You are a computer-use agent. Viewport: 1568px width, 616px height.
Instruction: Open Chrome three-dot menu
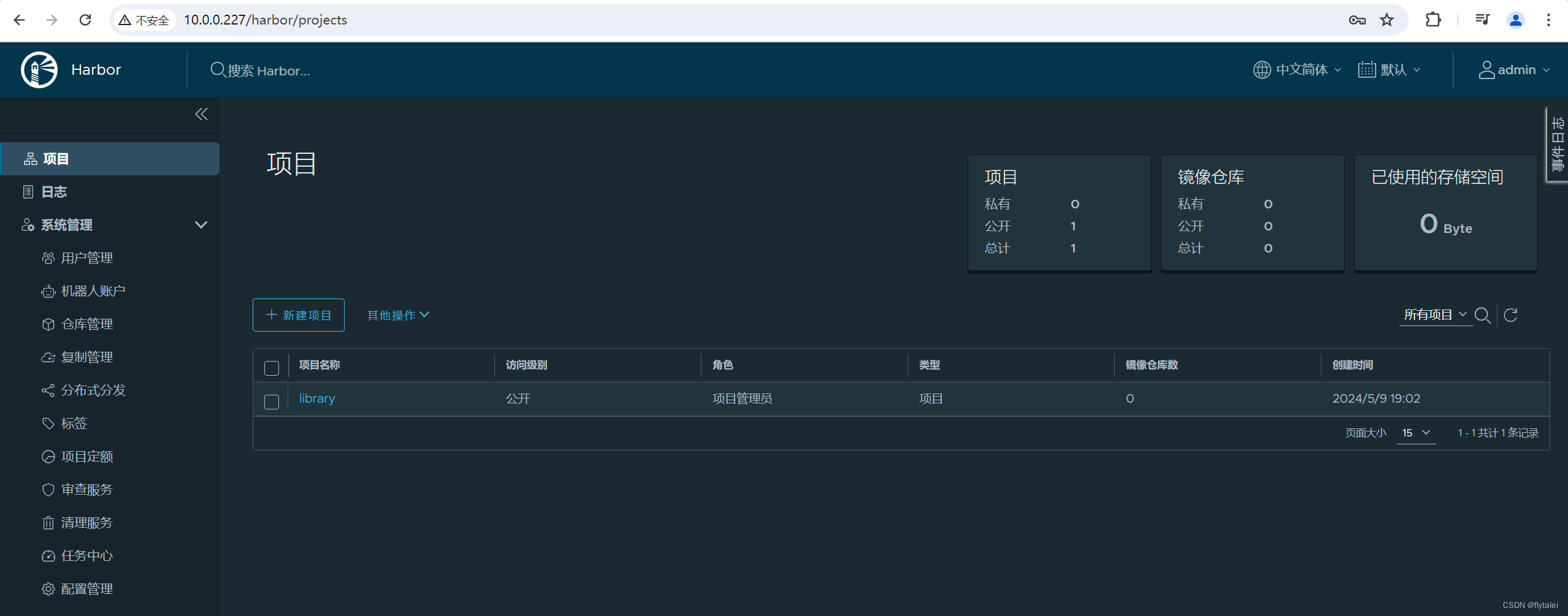(x=1548, y=20)
